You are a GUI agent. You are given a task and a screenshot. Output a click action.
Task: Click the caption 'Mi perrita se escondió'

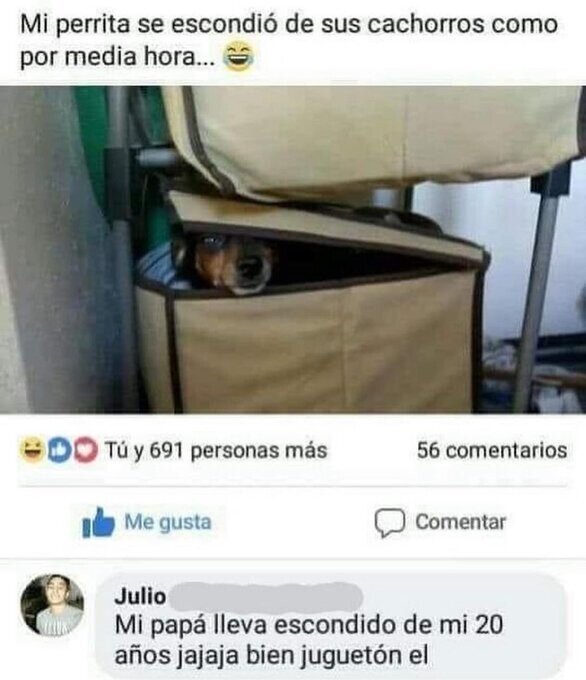tap(149, 24)
